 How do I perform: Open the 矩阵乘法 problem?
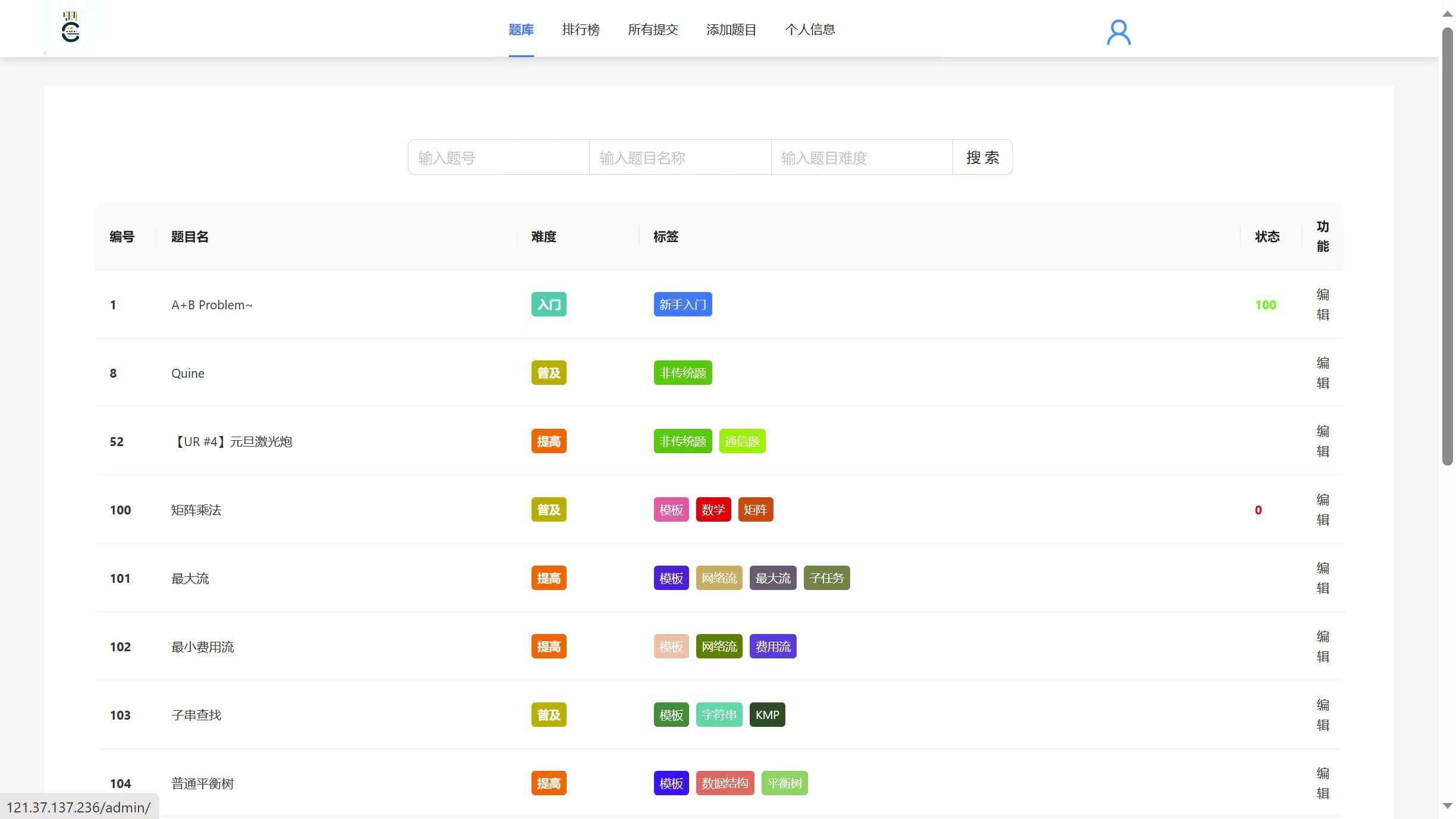click(196, 510)
